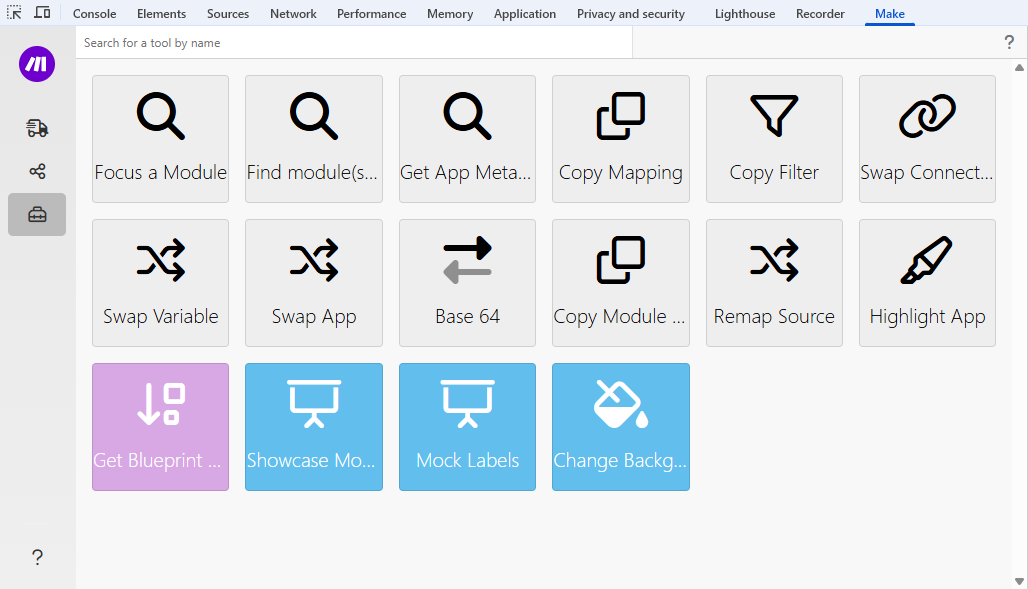Click the Swap Variable tile
This screenshot has width=1028, height=589.
(x=160, y=283)
